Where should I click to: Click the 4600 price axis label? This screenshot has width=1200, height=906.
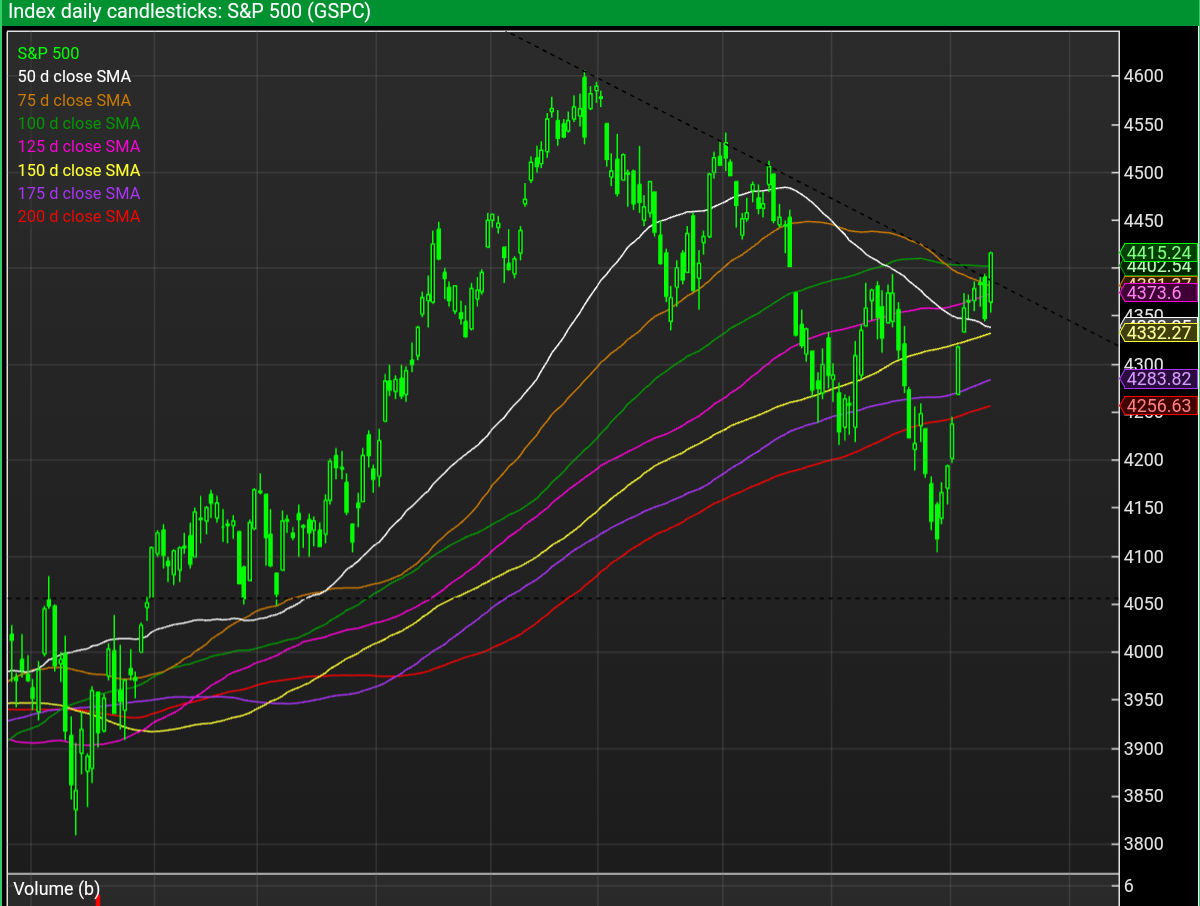(x=1143, y=76)
